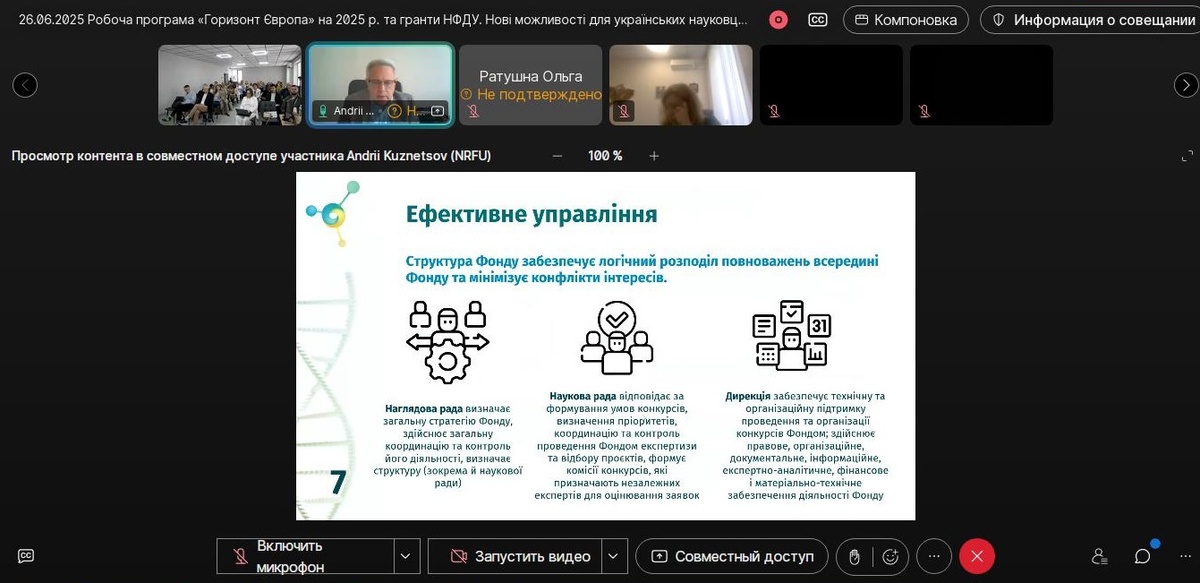Toggle closed captions in the top bar
The width and height of the screenshot is (1200, 583).
[818, 20]
